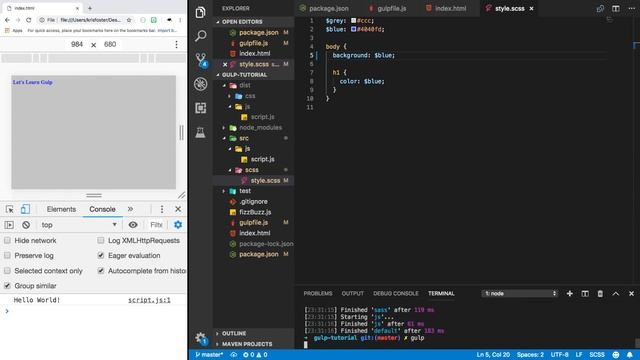Kill terminal with trash icon
The height and width of the screenshot is (360, 640).
600,293
